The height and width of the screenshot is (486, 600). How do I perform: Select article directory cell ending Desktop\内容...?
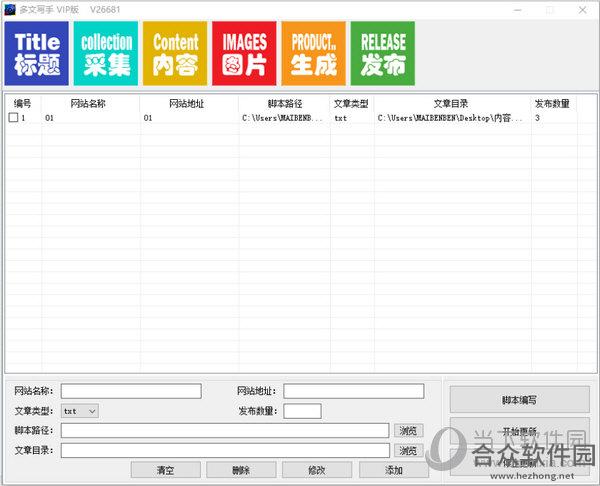450,118
